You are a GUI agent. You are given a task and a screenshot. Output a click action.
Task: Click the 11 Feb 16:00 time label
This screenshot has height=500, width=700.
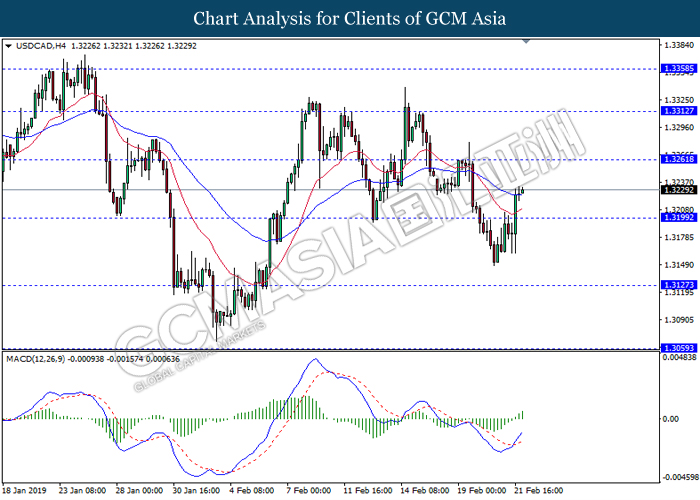[368, 490]
